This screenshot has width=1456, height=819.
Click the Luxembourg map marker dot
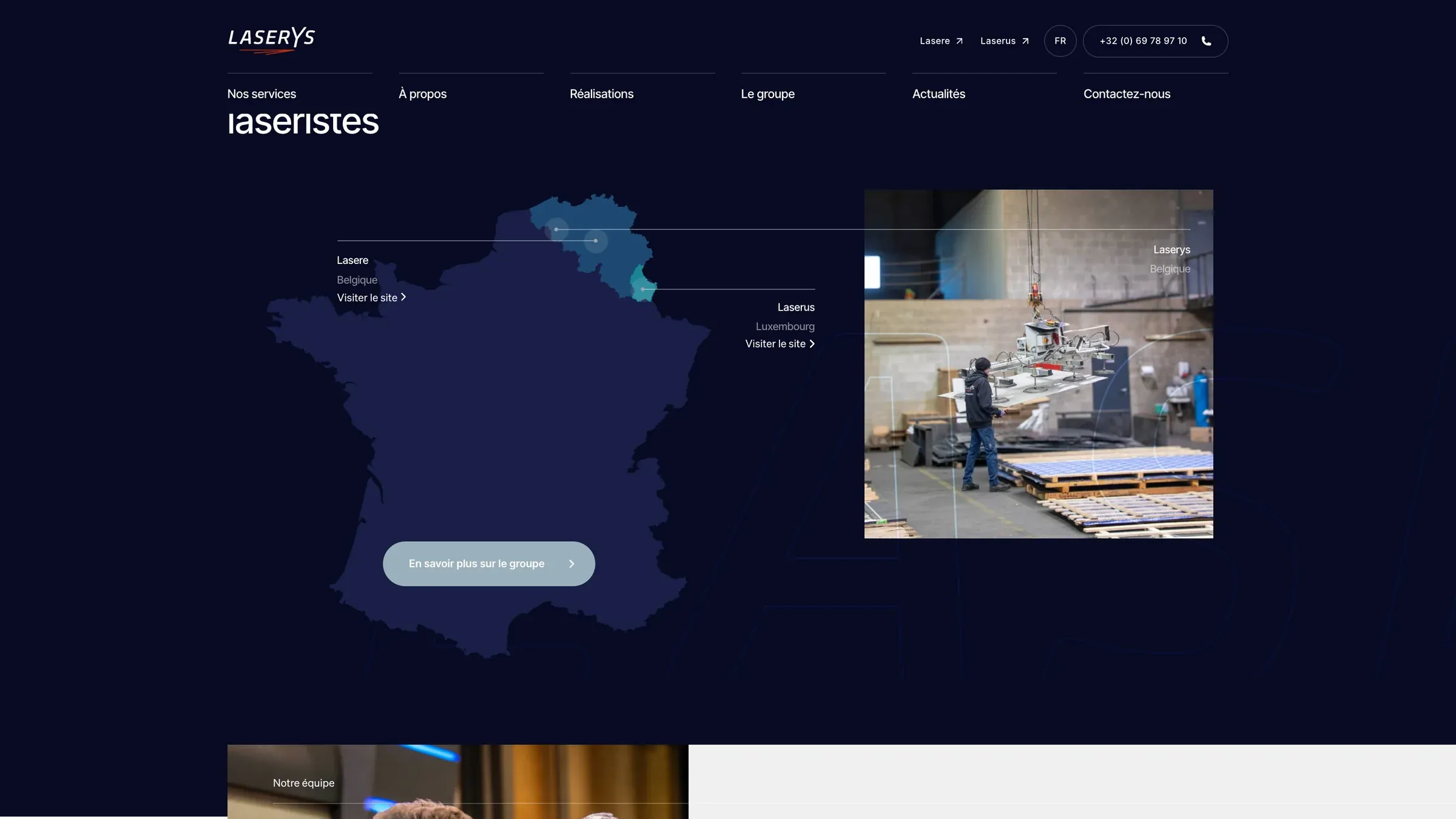643,289
